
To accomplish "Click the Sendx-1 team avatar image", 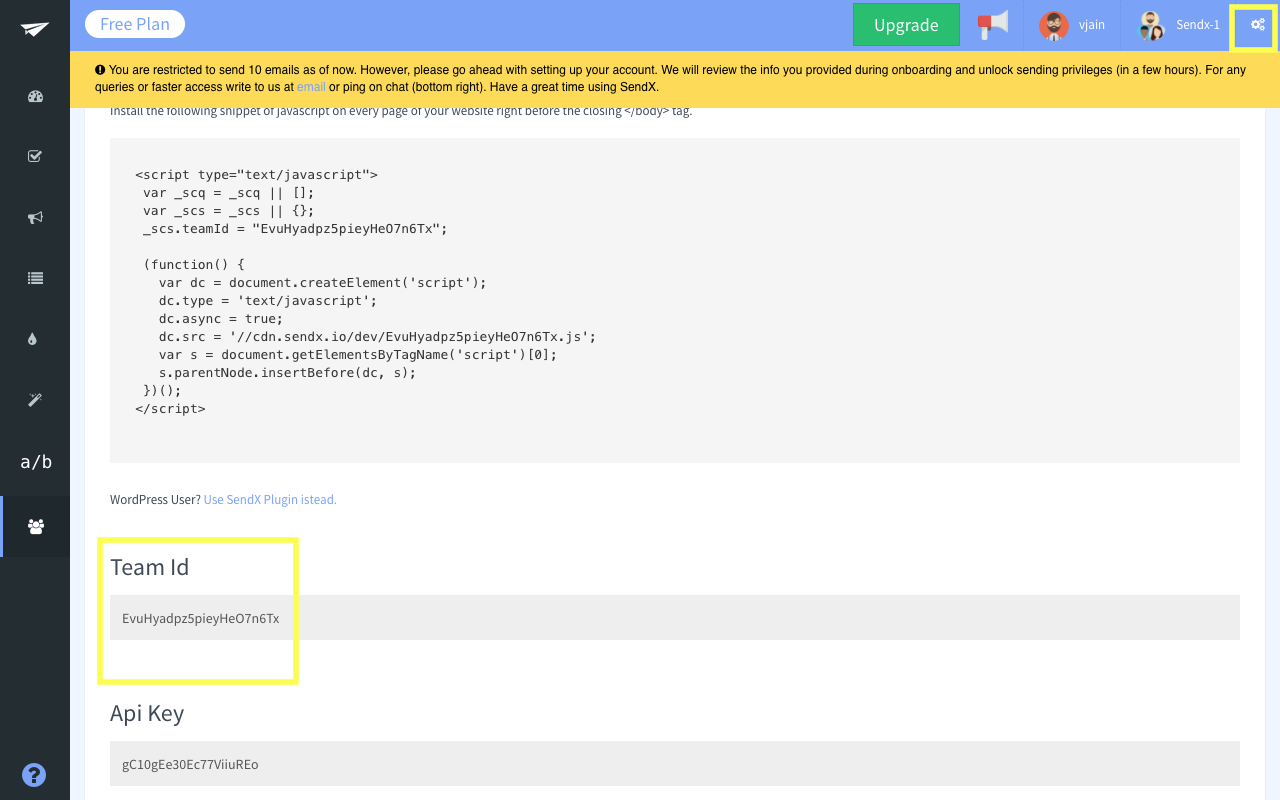I will click(x=1152, y=25).
